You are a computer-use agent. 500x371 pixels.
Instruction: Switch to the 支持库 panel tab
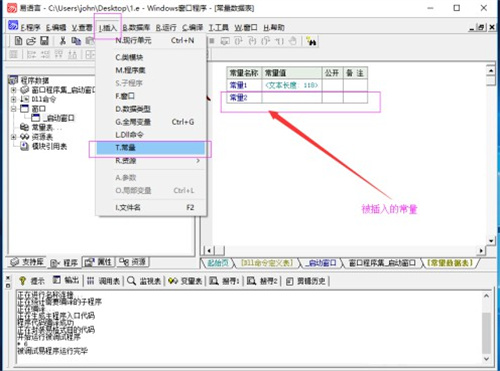coord(27,262)
